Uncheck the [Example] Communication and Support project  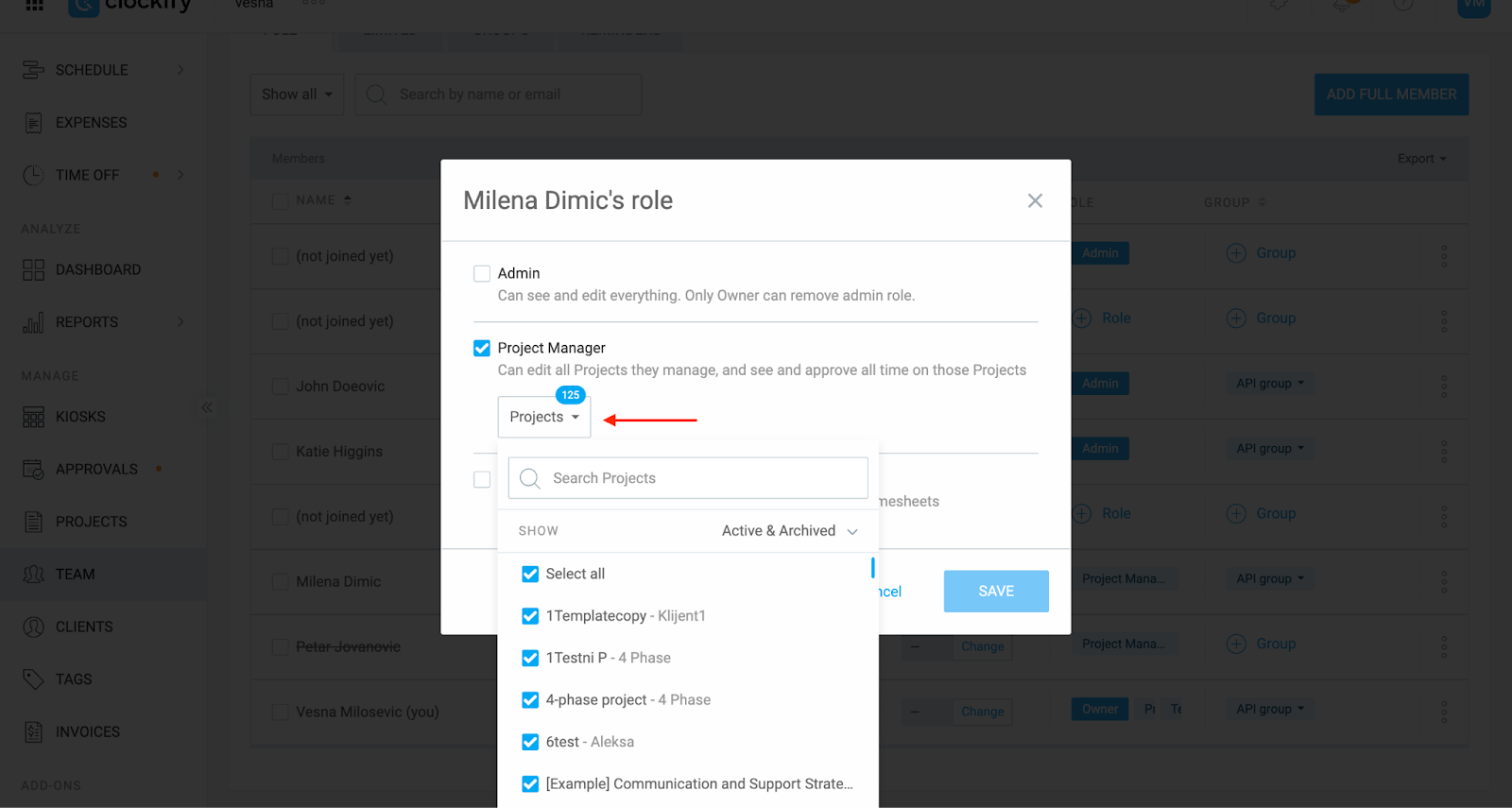pos(530,784)
